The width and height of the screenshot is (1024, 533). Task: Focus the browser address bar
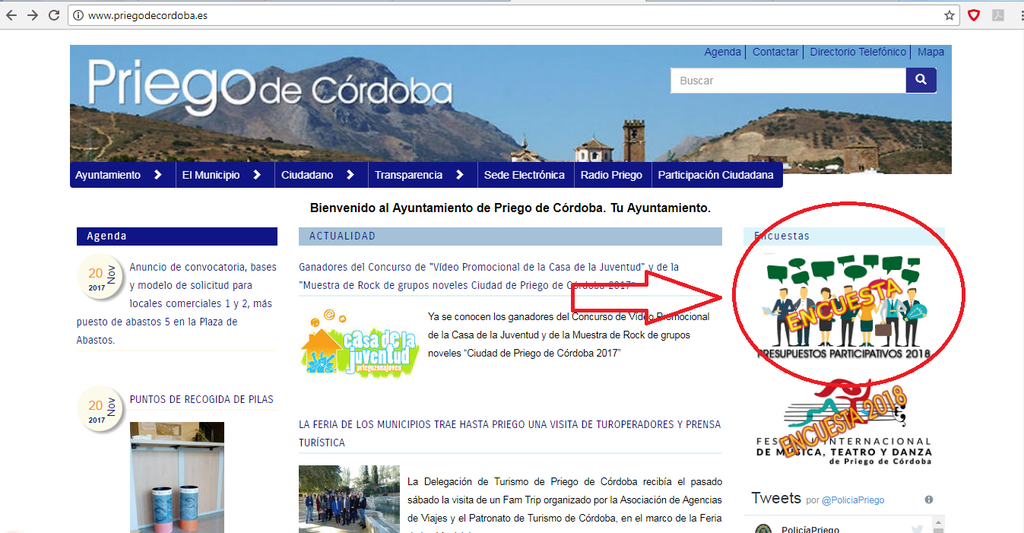click(x=509, y=15)
